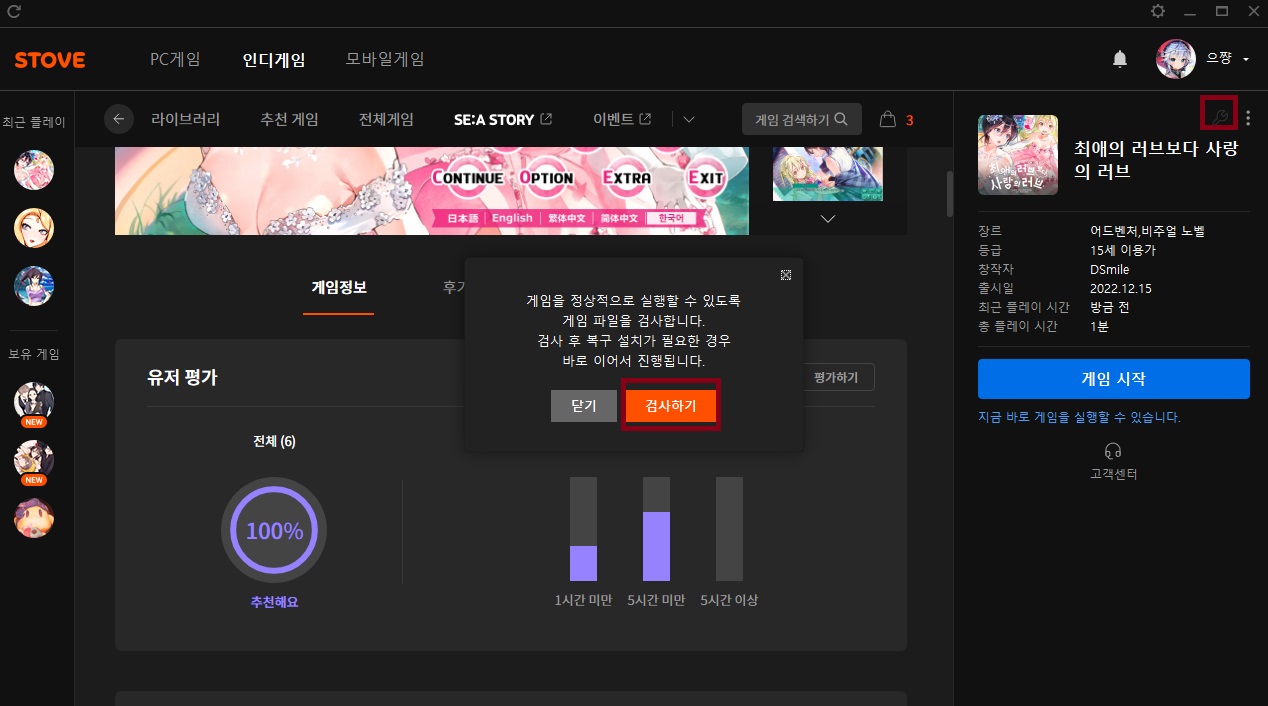Click the 닫기 button

(584, 406)
